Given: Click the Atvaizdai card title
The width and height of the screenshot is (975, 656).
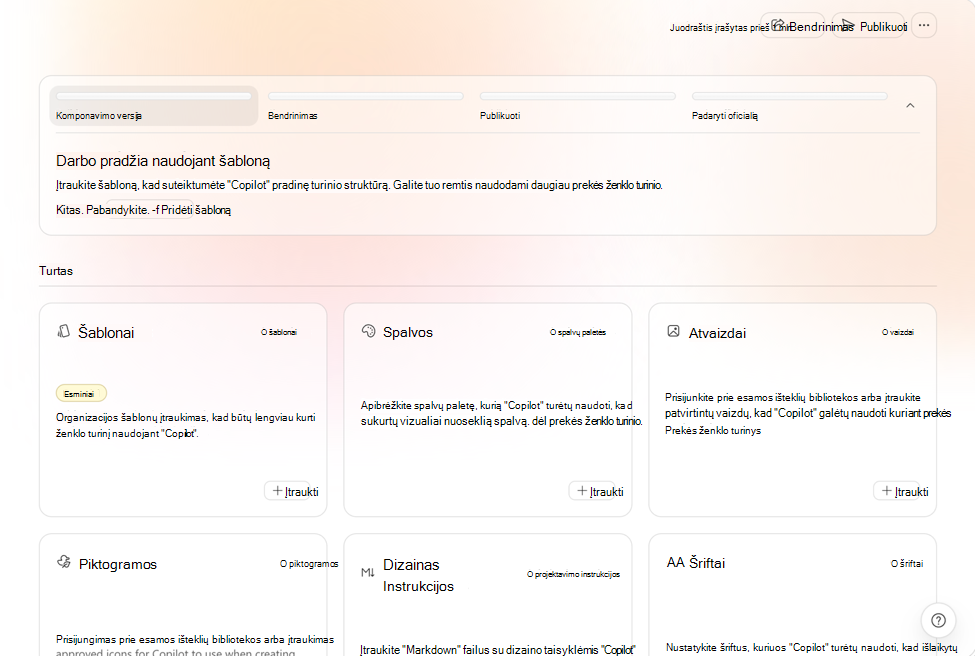Looking at the screenshot, I should pyautogui.click(x=718, y=333).
